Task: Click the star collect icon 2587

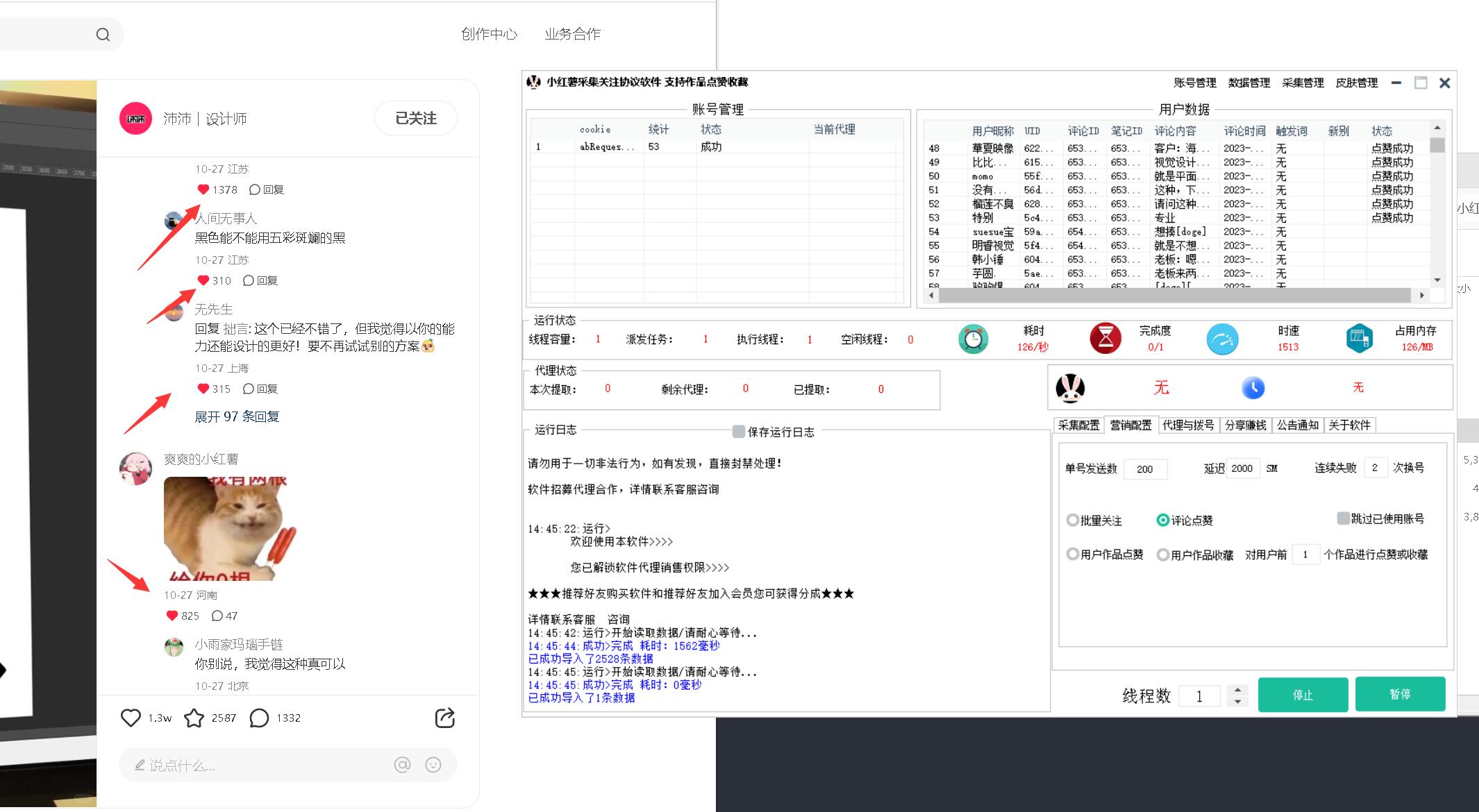Action: (x=194, y=718)
